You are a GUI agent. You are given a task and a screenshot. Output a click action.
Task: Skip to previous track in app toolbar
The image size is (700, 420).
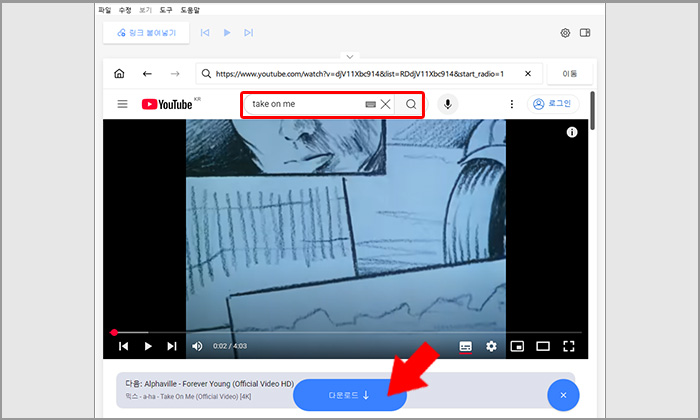205,33
